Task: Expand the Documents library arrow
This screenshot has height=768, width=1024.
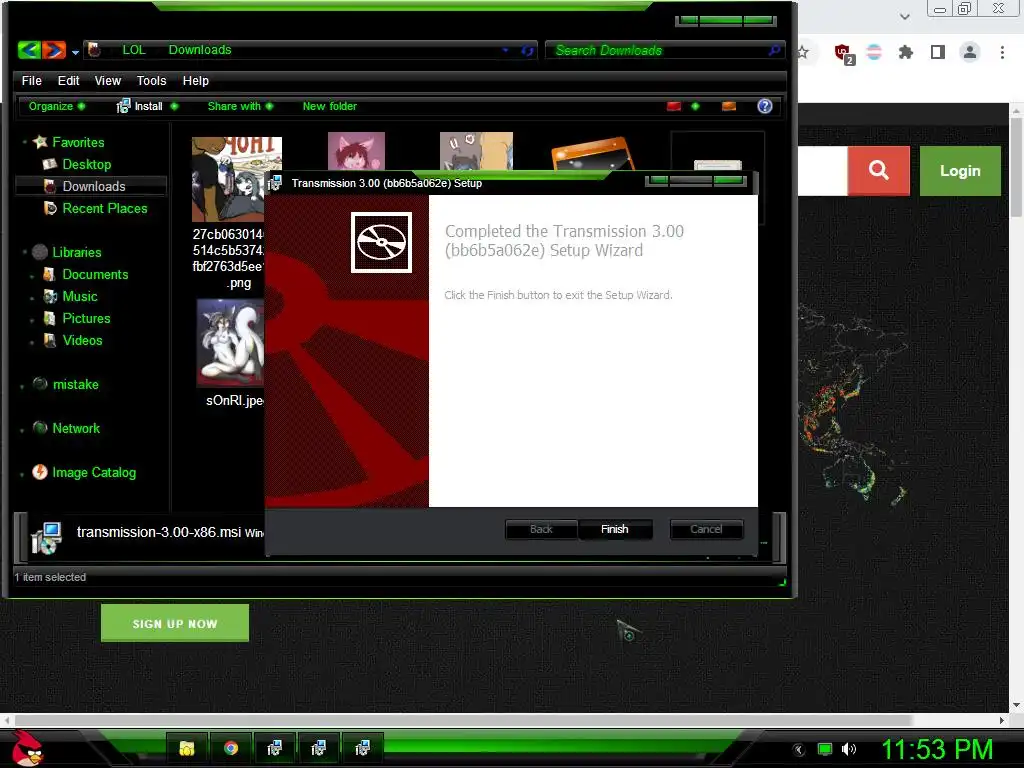Action: pos(32,276)
